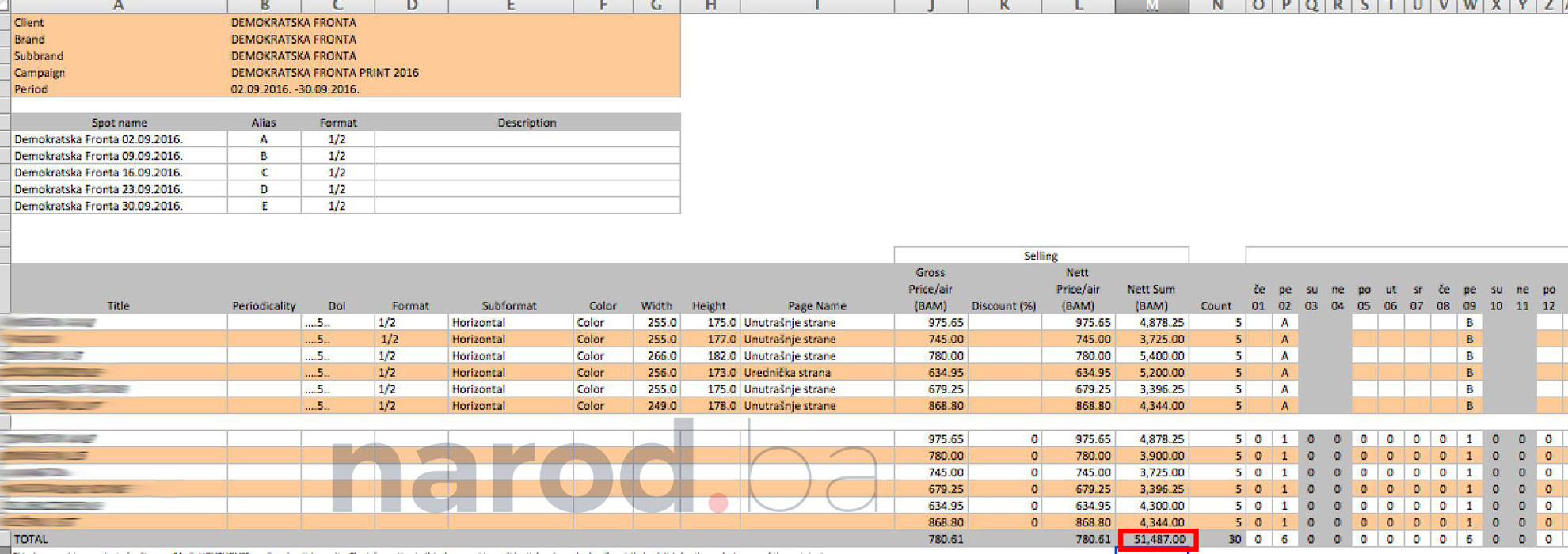Click the 'Nett Price/air (BAM)' heading
The width and height of the screenshot is (1568, 554).
pos(1077,289)
